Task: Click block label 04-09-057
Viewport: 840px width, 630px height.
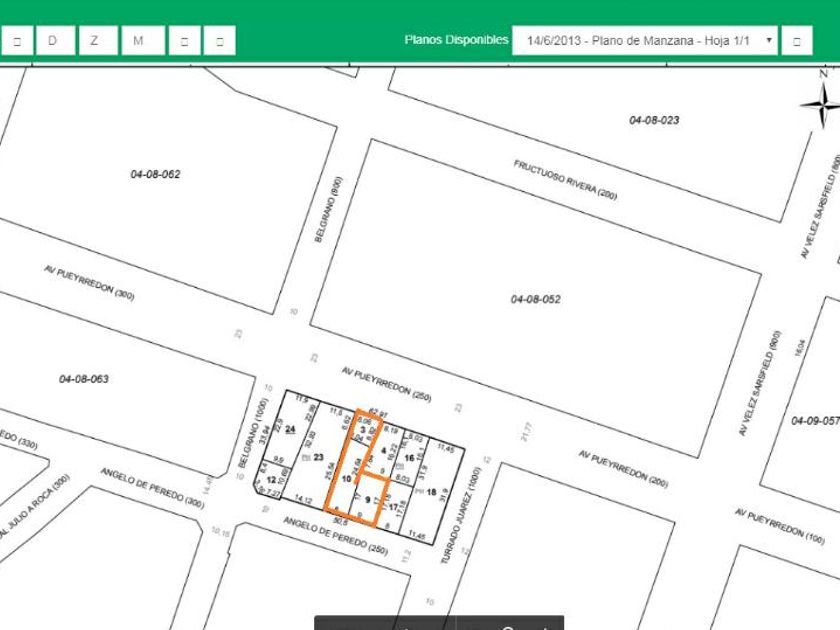Action: coord(815,421)
